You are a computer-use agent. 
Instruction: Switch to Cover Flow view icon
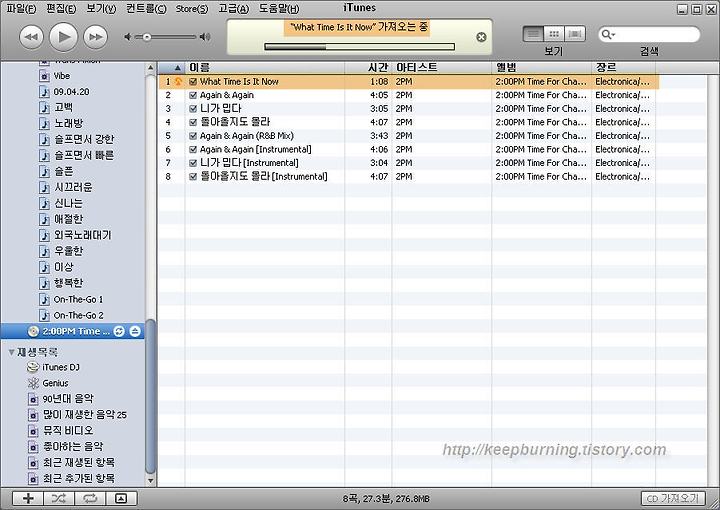pos(575,34)
